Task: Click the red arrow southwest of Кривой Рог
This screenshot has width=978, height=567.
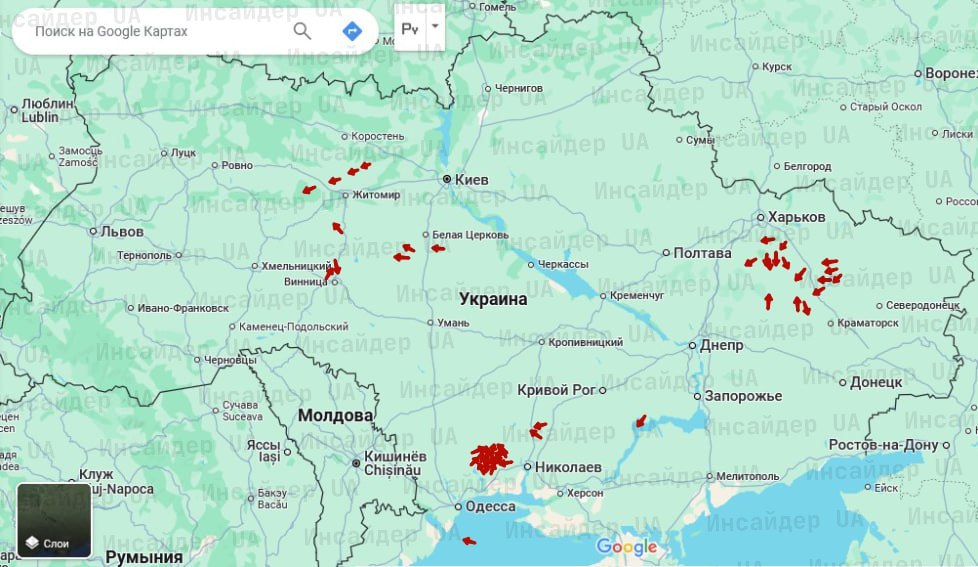Action: (x=538, y=430)
